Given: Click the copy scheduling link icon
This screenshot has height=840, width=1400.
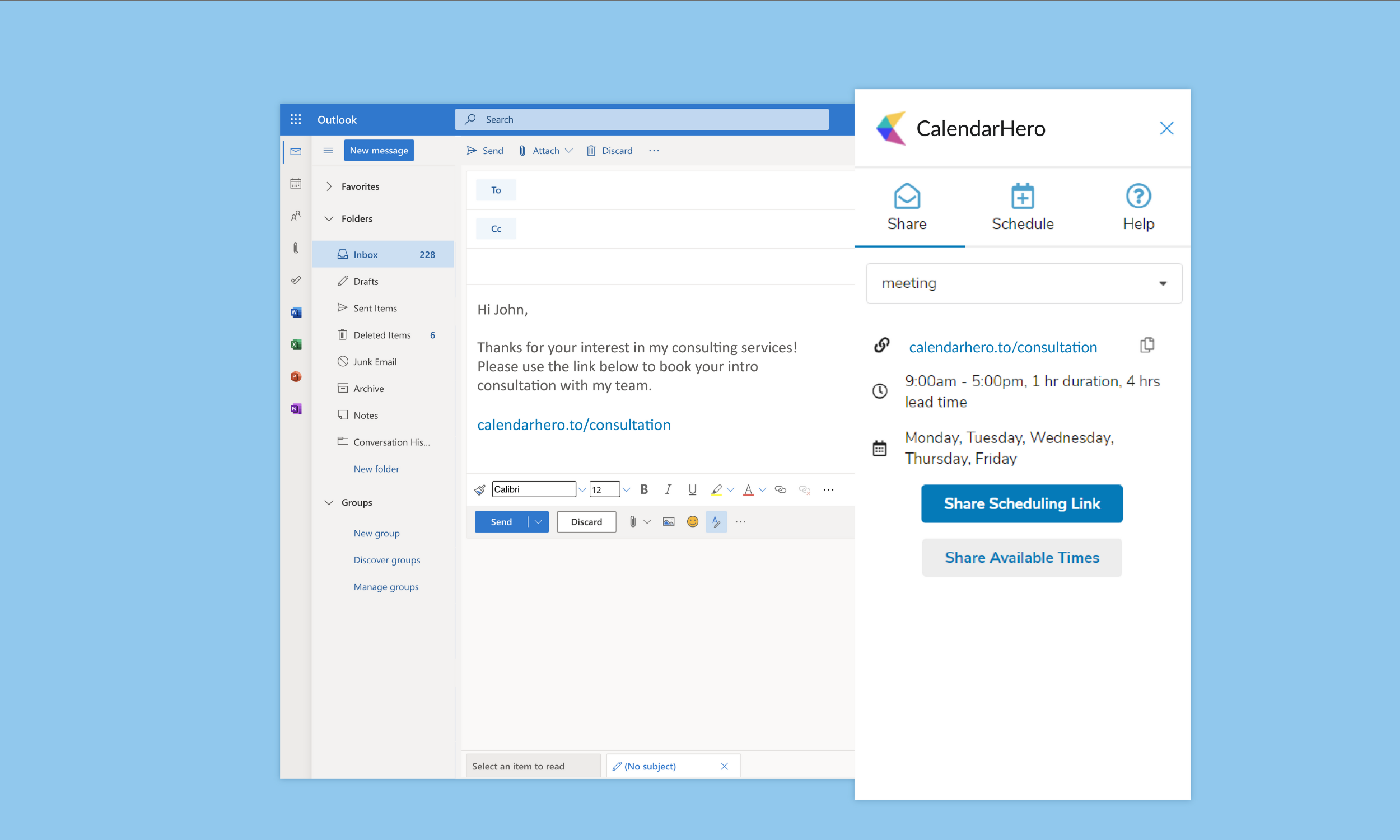Looking at the screenshot, I should click(x=1146, y=346).
